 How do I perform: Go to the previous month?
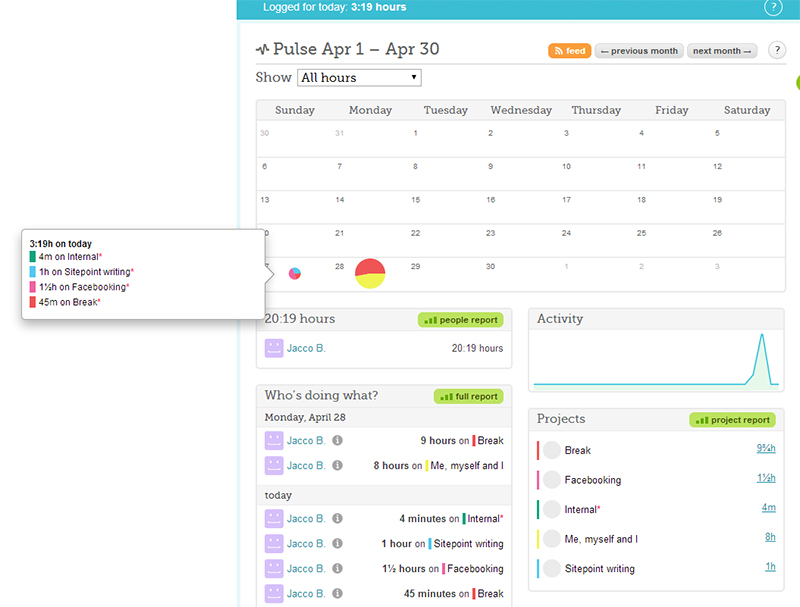(x=639, y=51)
